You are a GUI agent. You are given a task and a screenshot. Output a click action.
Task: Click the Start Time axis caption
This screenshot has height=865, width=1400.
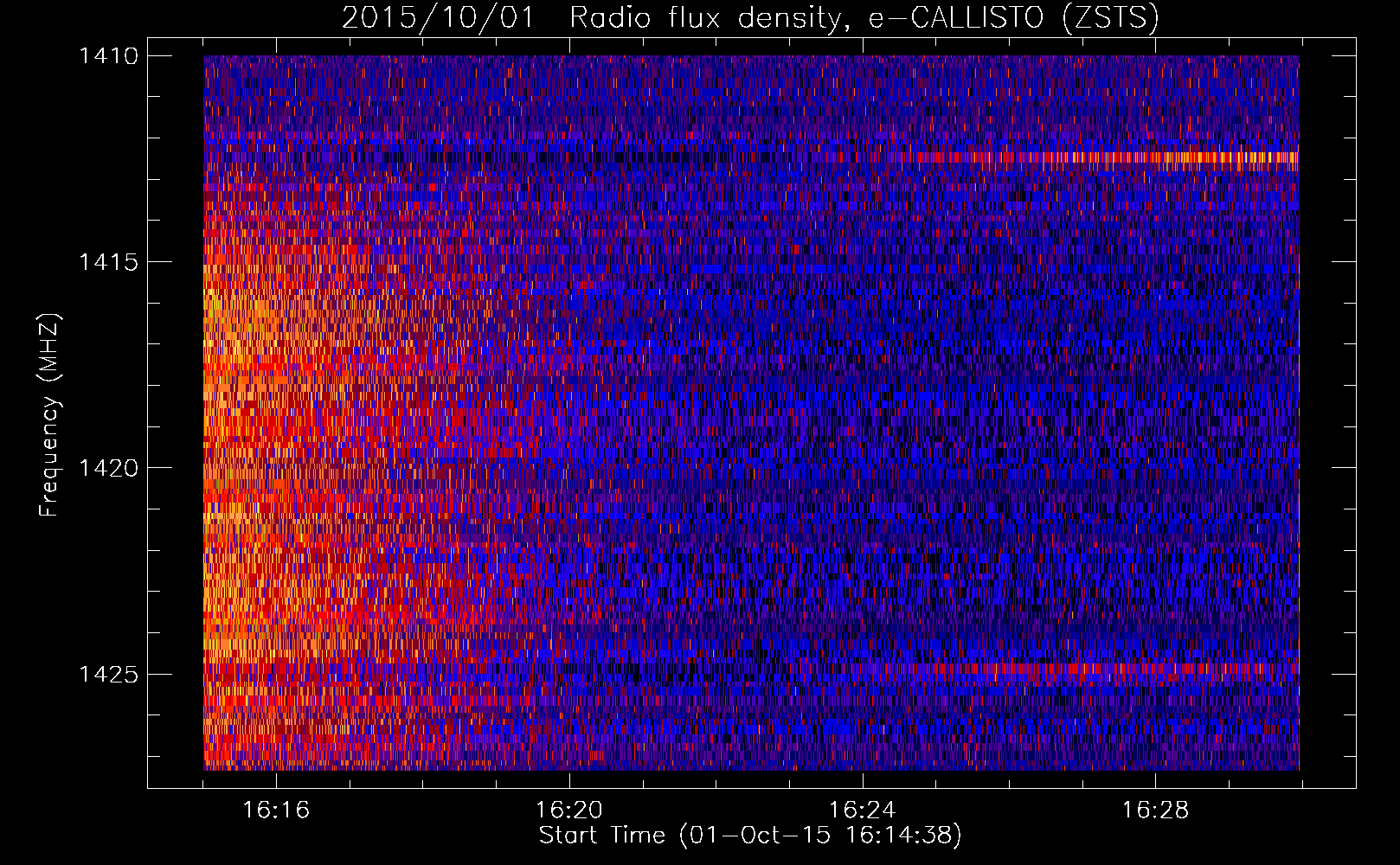click(x=750, y=836)
